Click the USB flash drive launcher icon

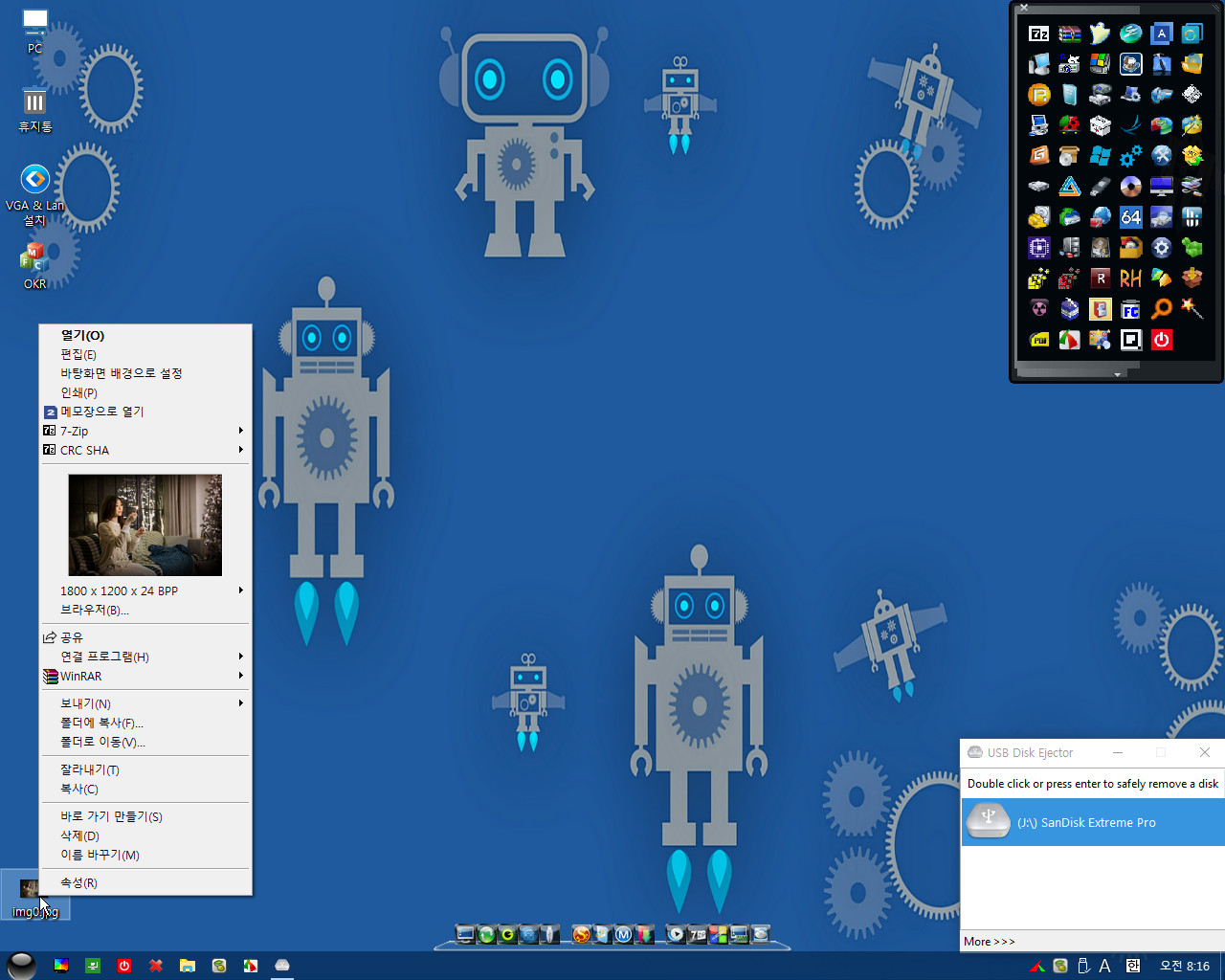[x=1101, y=187]
